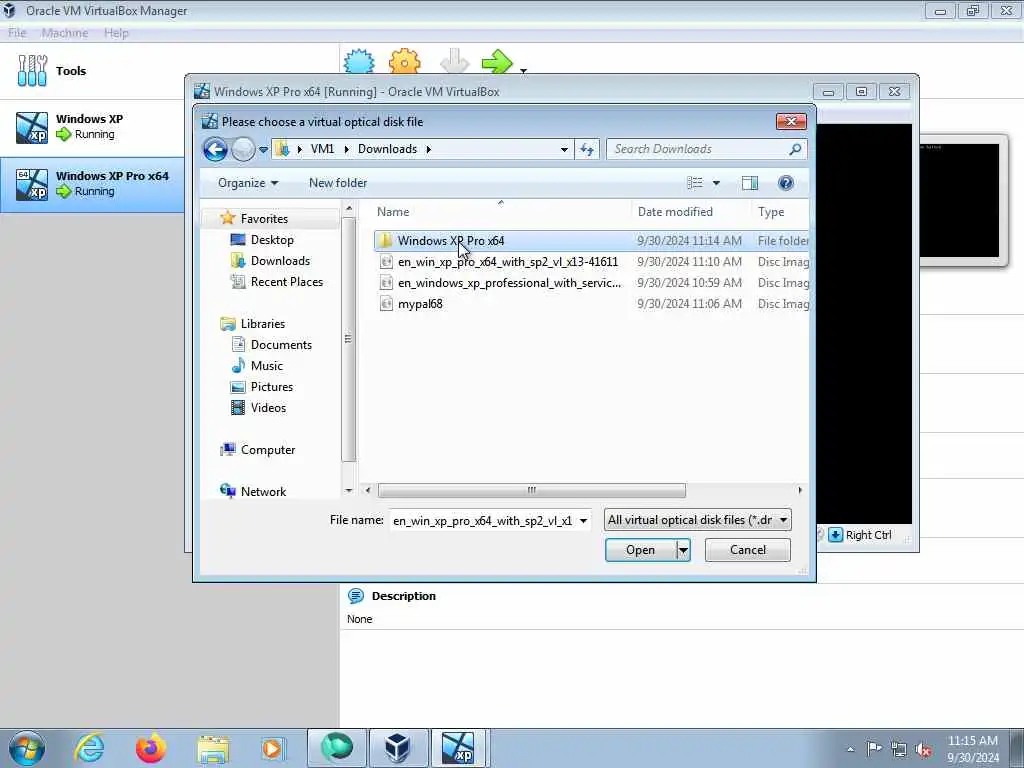Screen dimensions: 1024x768
Task: Open the Show button dropdown arrow
Action: [x=523, y=69]
